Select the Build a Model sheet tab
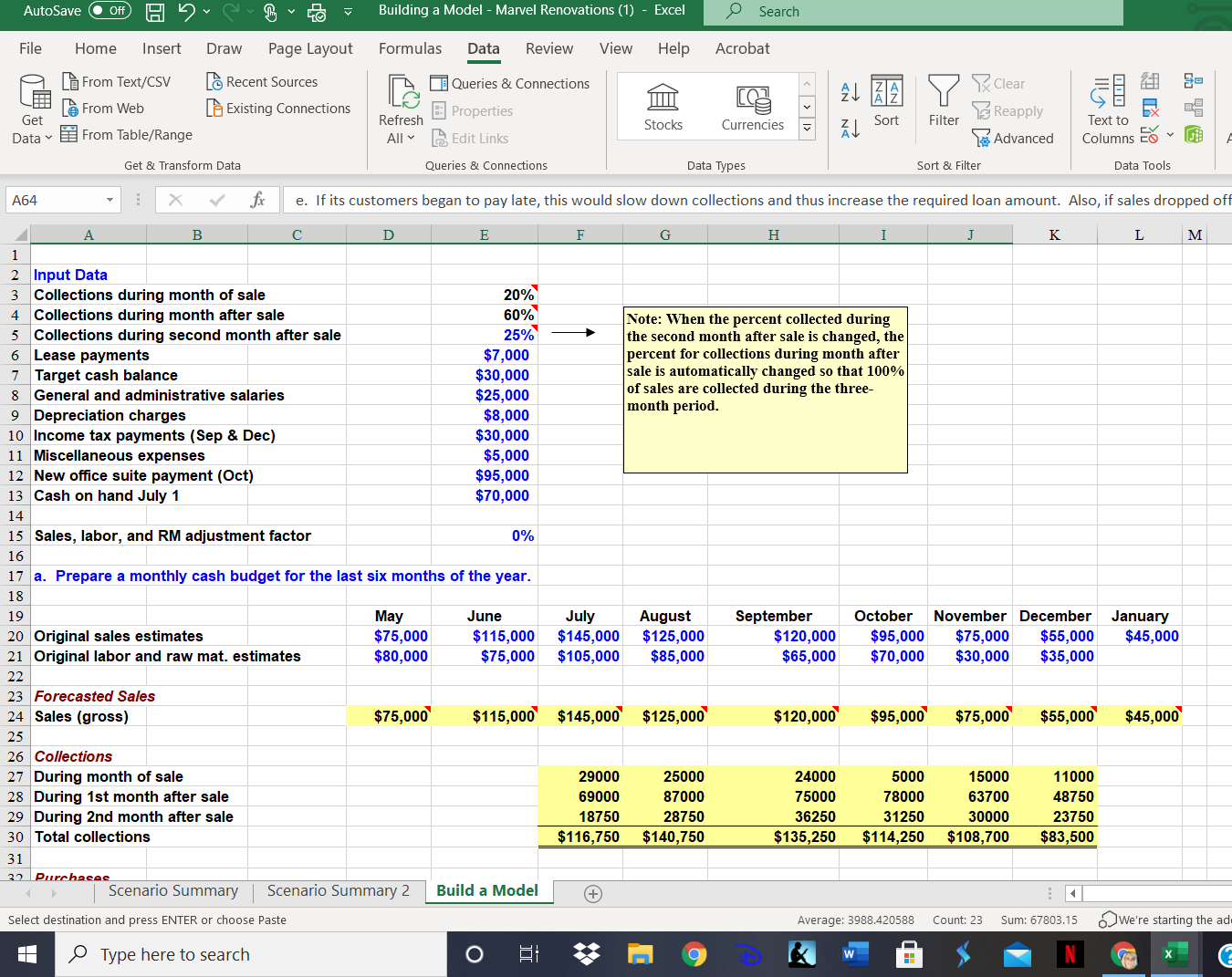1232x977 pixels. pos(487,890)
